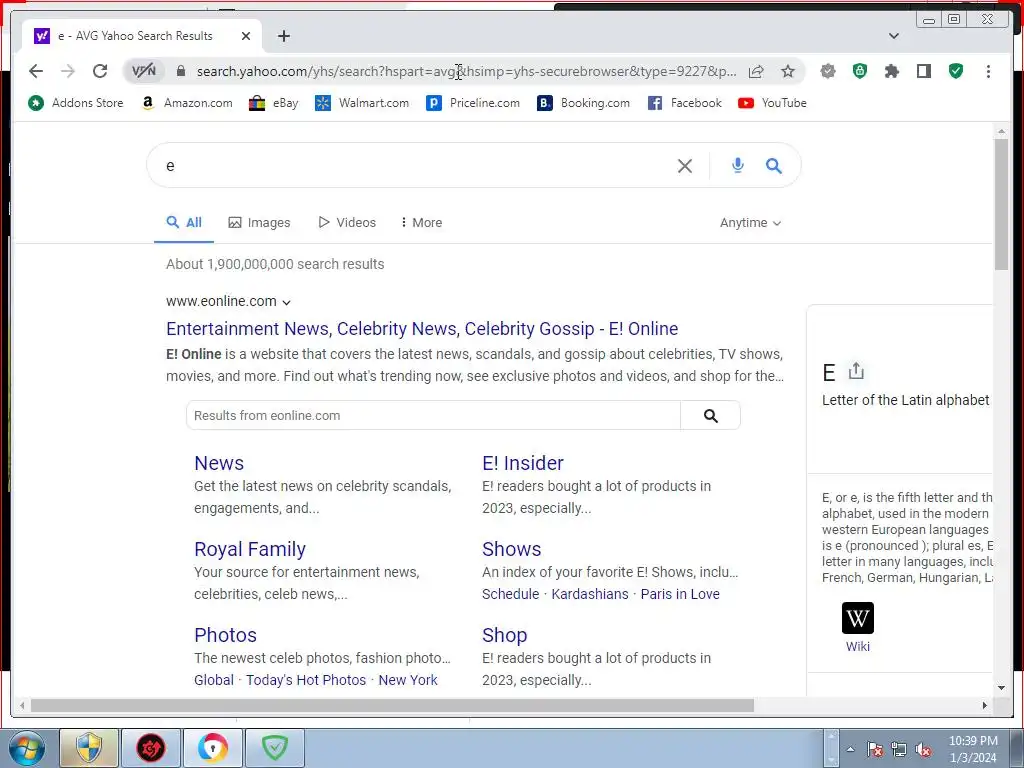This screenshot has width=1024, height=768.
Task: Show hidden system tray icons
Action: click(850, 749)
